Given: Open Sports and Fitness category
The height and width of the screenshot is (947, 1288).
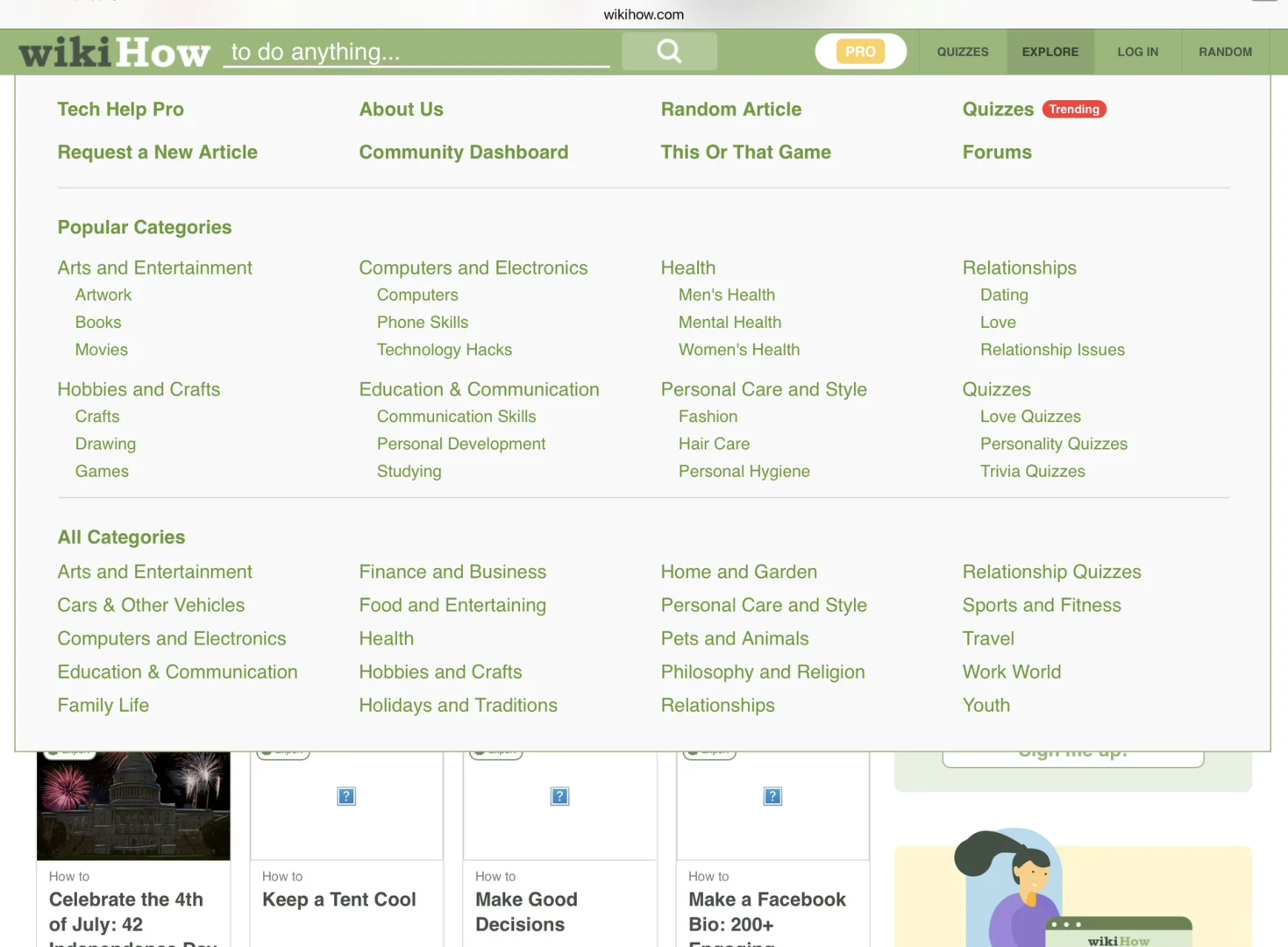Looking at the screenshot, I should point(1042,605).
